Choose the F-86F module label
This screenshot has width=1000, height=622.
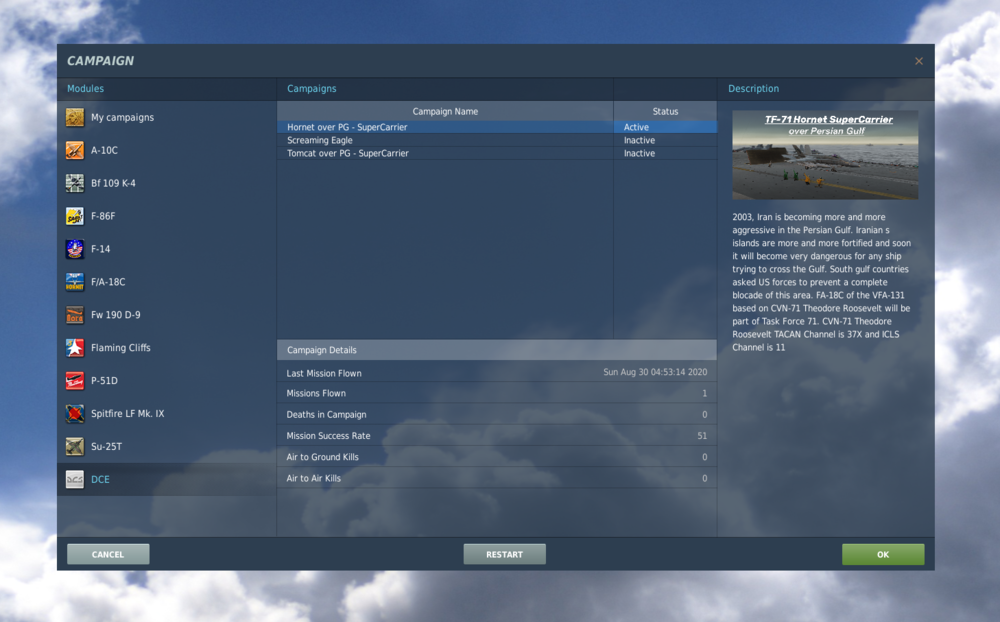tap(103, 216)
